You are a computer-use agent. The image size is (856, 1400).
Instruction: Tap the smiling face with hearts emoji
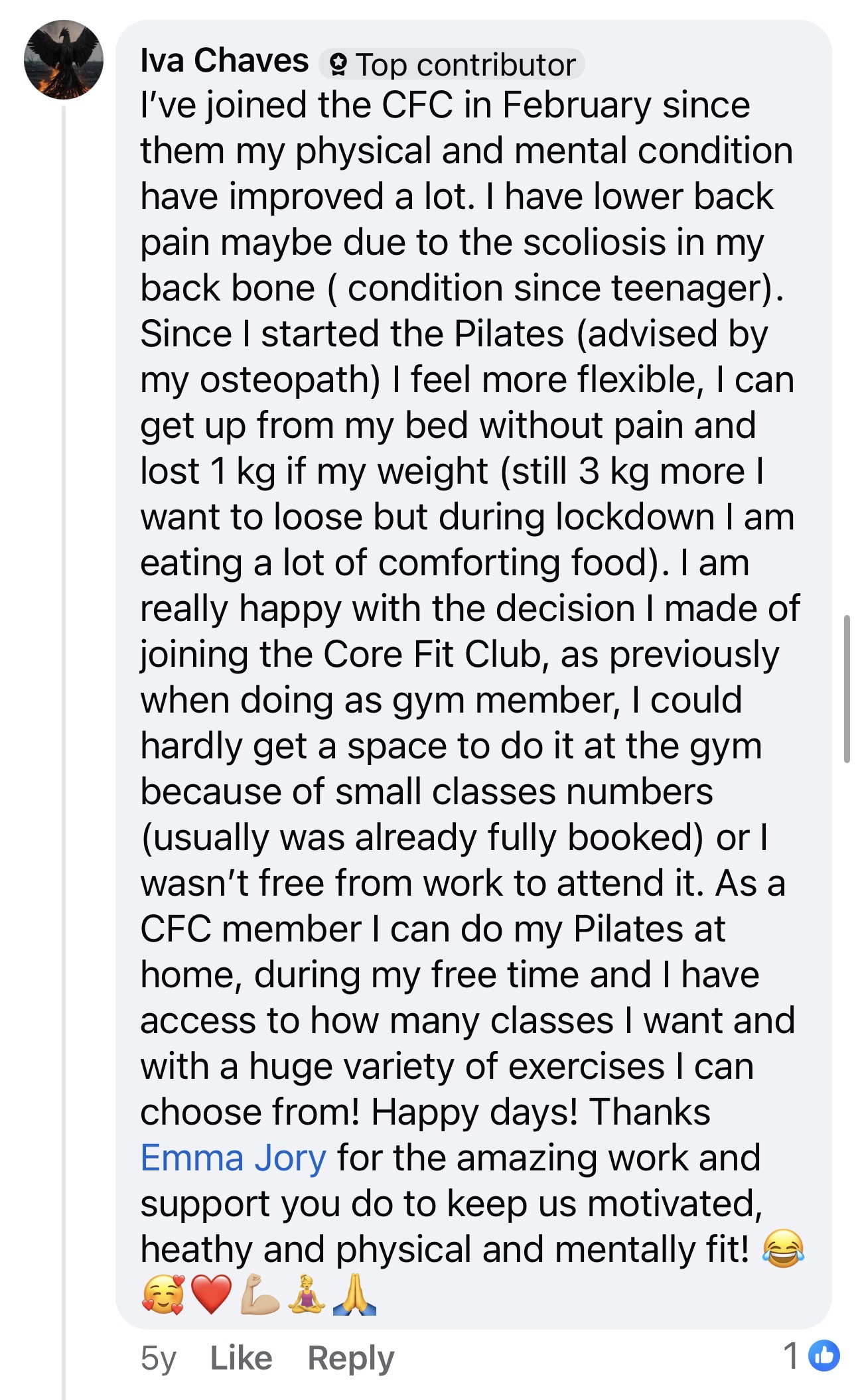tap(163, 1295)
